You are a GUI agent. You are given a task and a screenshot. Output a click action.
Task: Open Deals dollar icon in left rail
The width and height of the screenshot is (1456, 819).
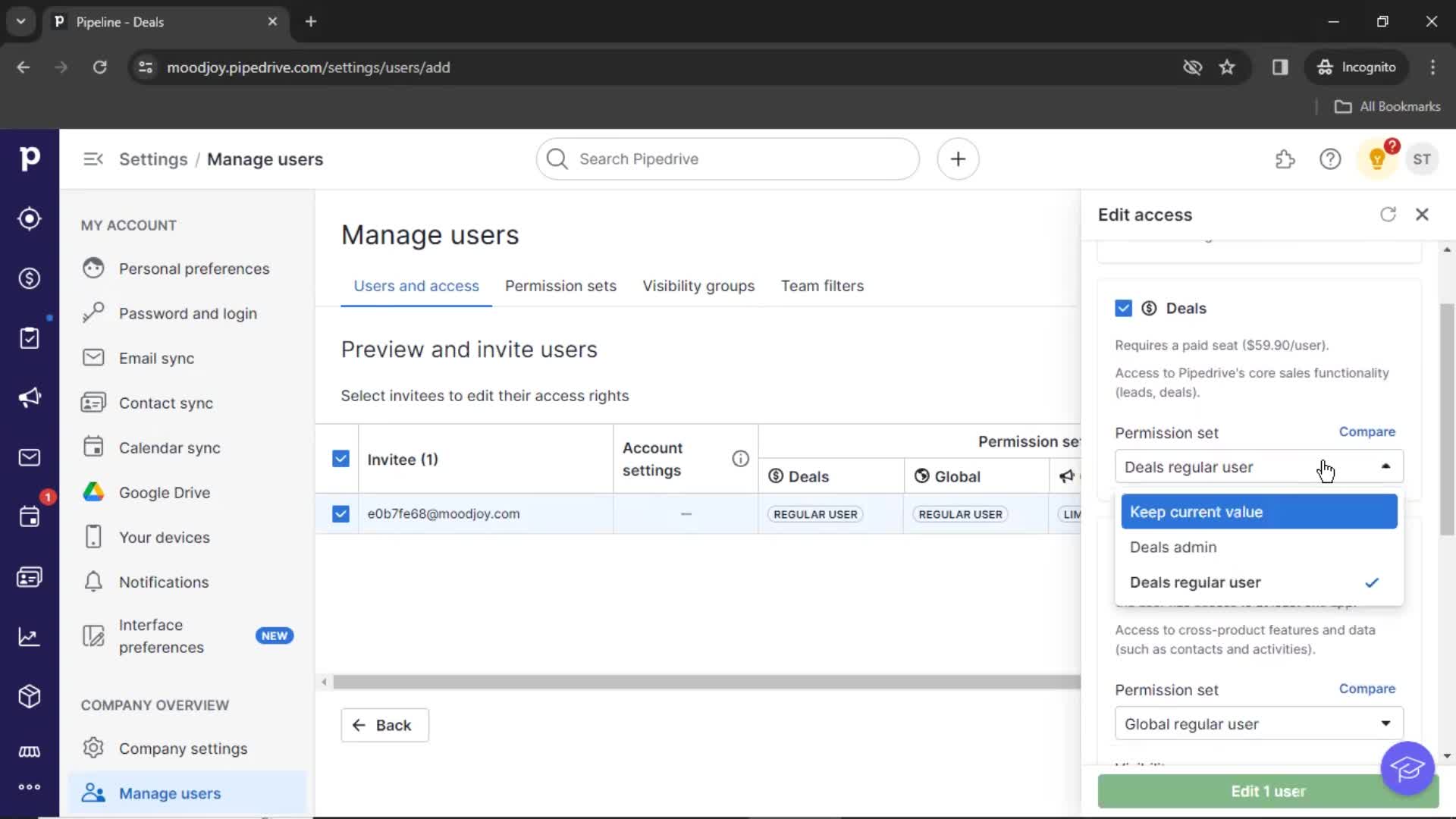29,278
